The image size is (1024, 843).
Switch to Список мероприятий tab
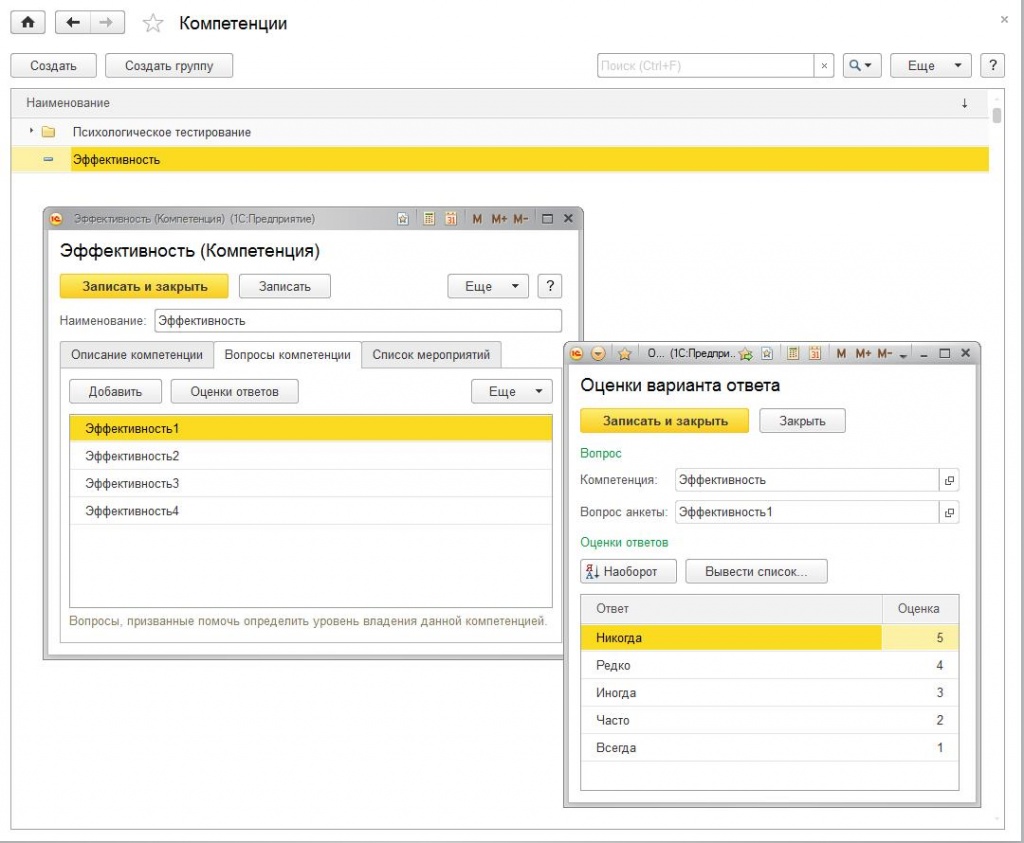(x=431, y=355)
